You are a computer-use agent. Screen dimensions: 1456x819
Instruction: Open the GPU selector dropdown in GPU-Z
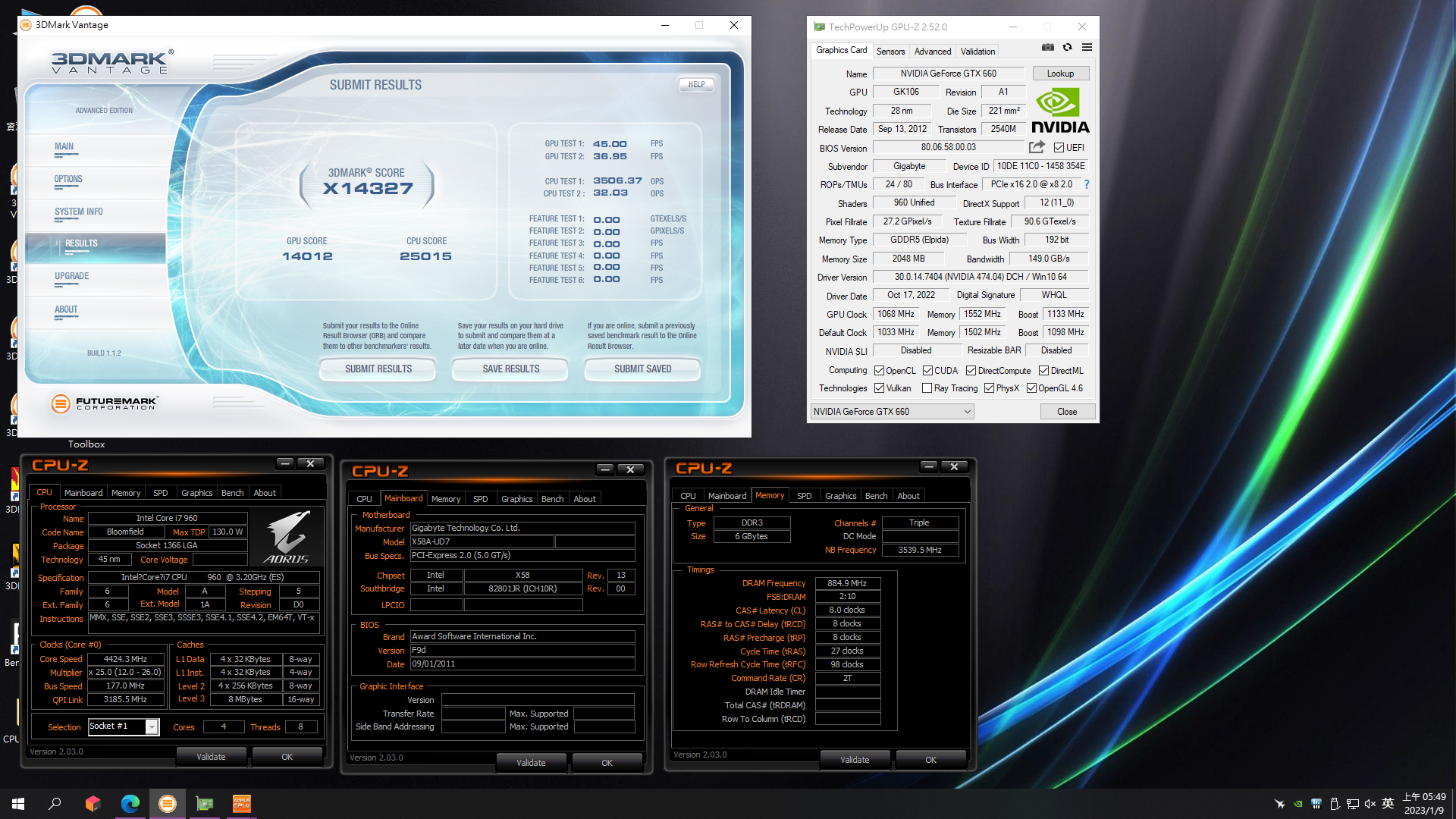[892, 412]
